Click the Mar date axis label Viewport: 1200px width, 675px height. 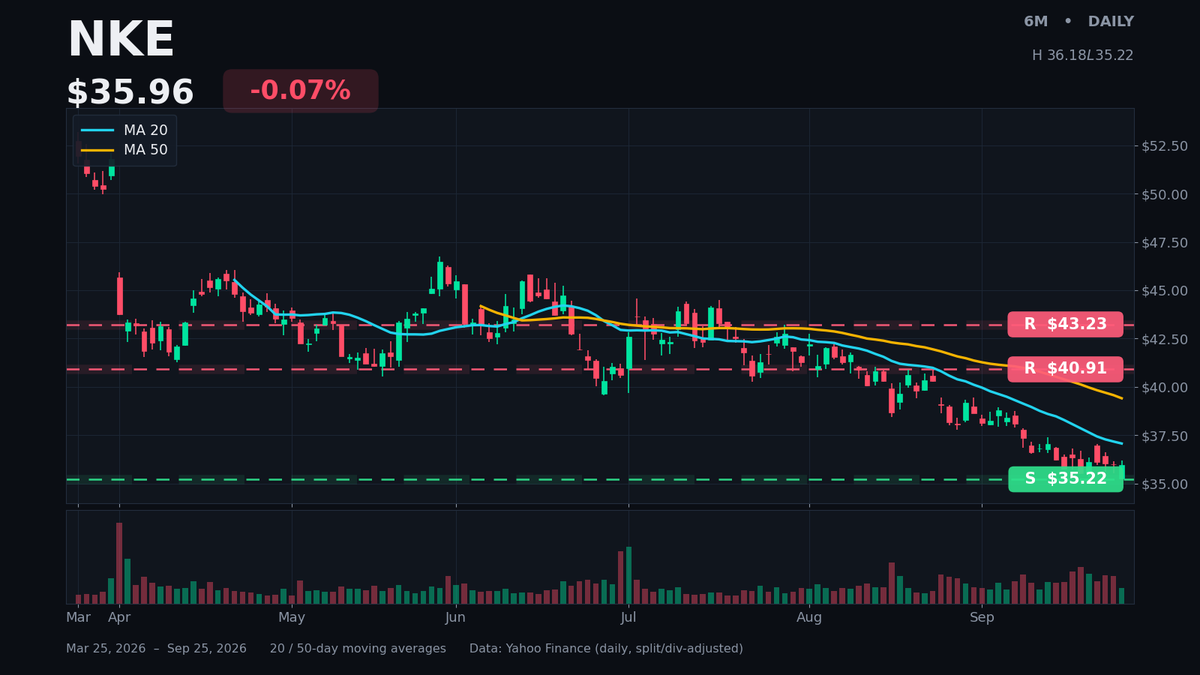tap(78, 618)
